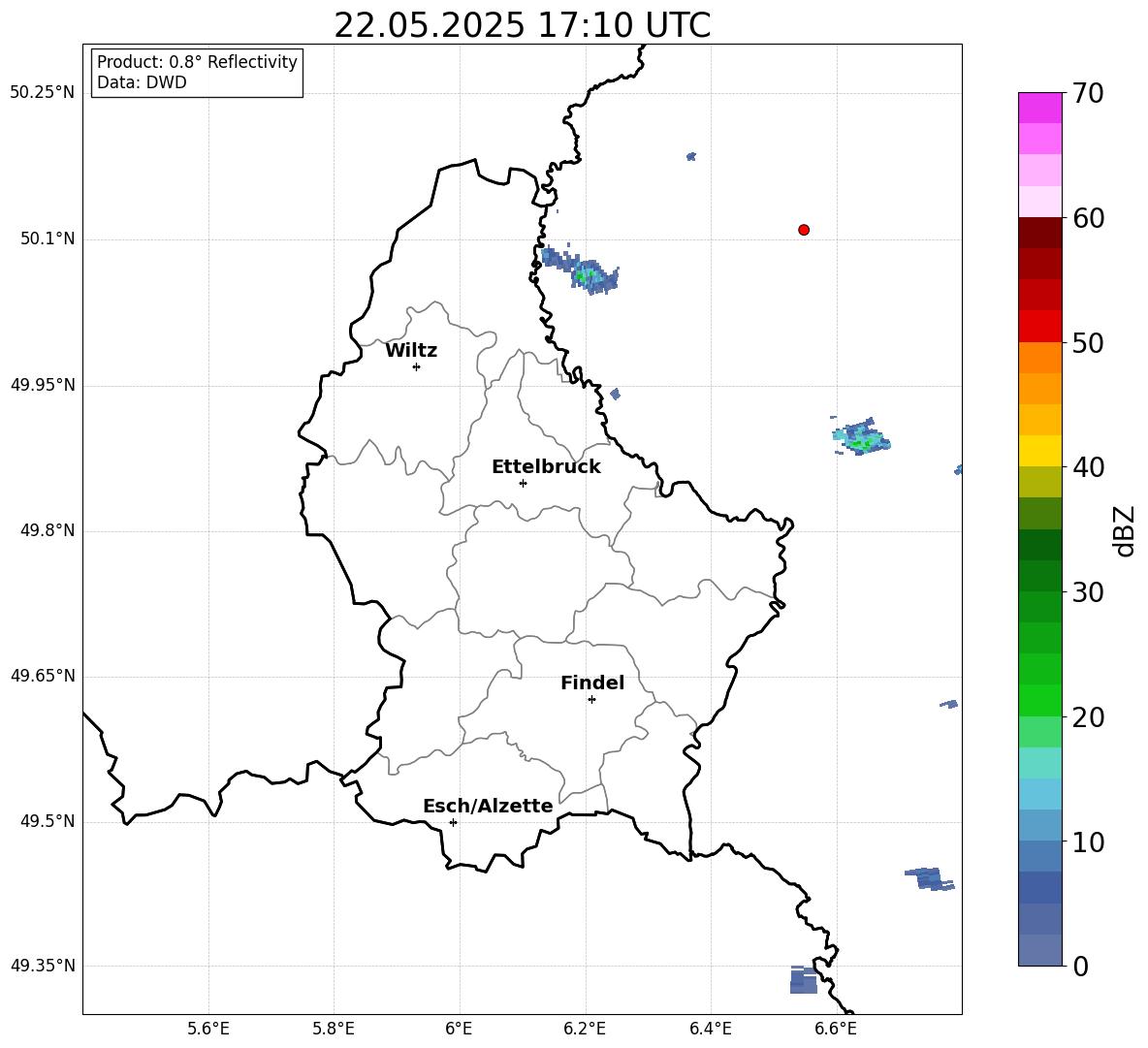Click the 5.6°E longitude label
Image resolution: width=1148 pixels, height=1048 pixels.
point(208,1030)
